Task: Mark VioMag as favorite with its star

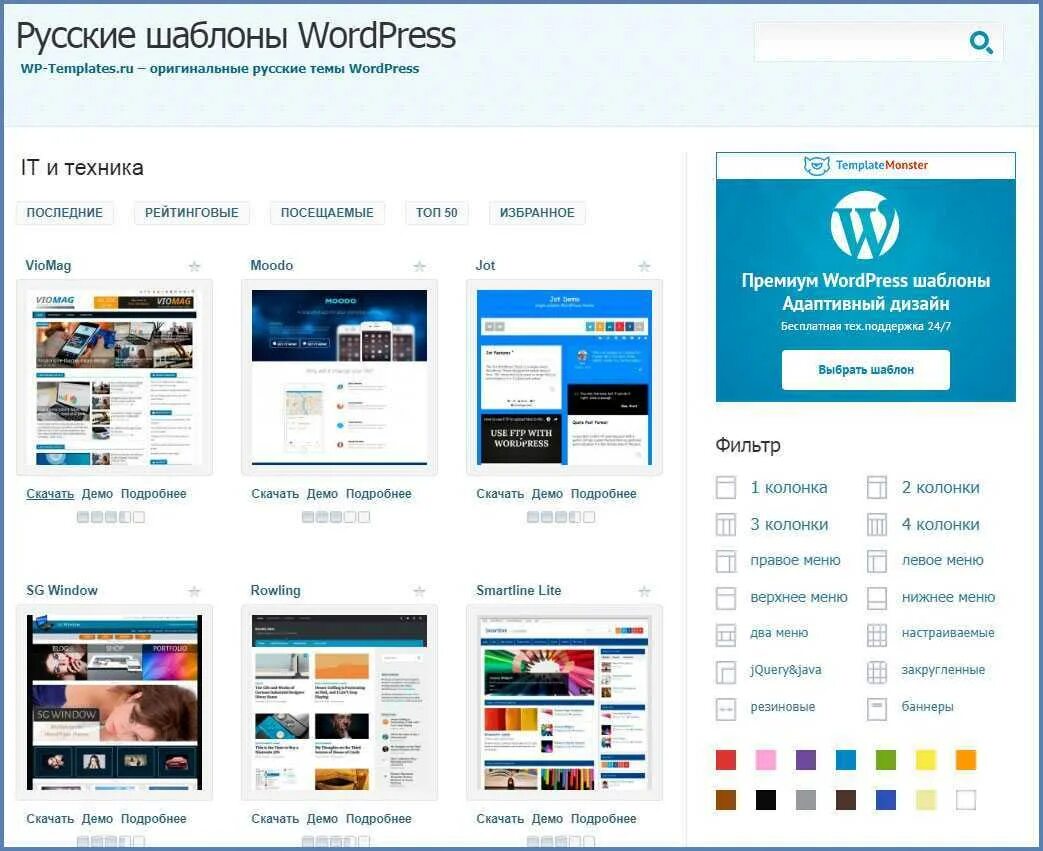Action: 194,266
